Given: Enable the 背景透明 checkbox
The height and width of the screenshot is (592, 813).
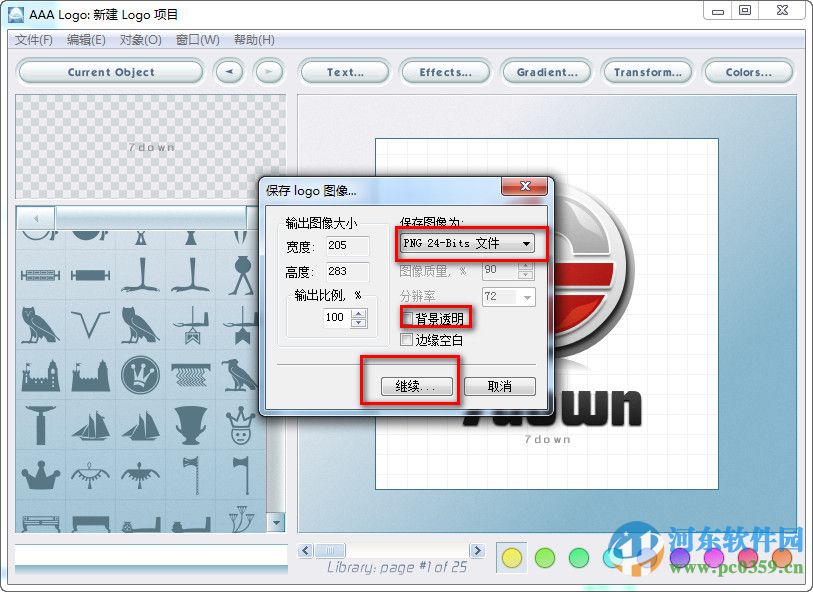Looking at the screenshot, I should click(x=408, y=318).
